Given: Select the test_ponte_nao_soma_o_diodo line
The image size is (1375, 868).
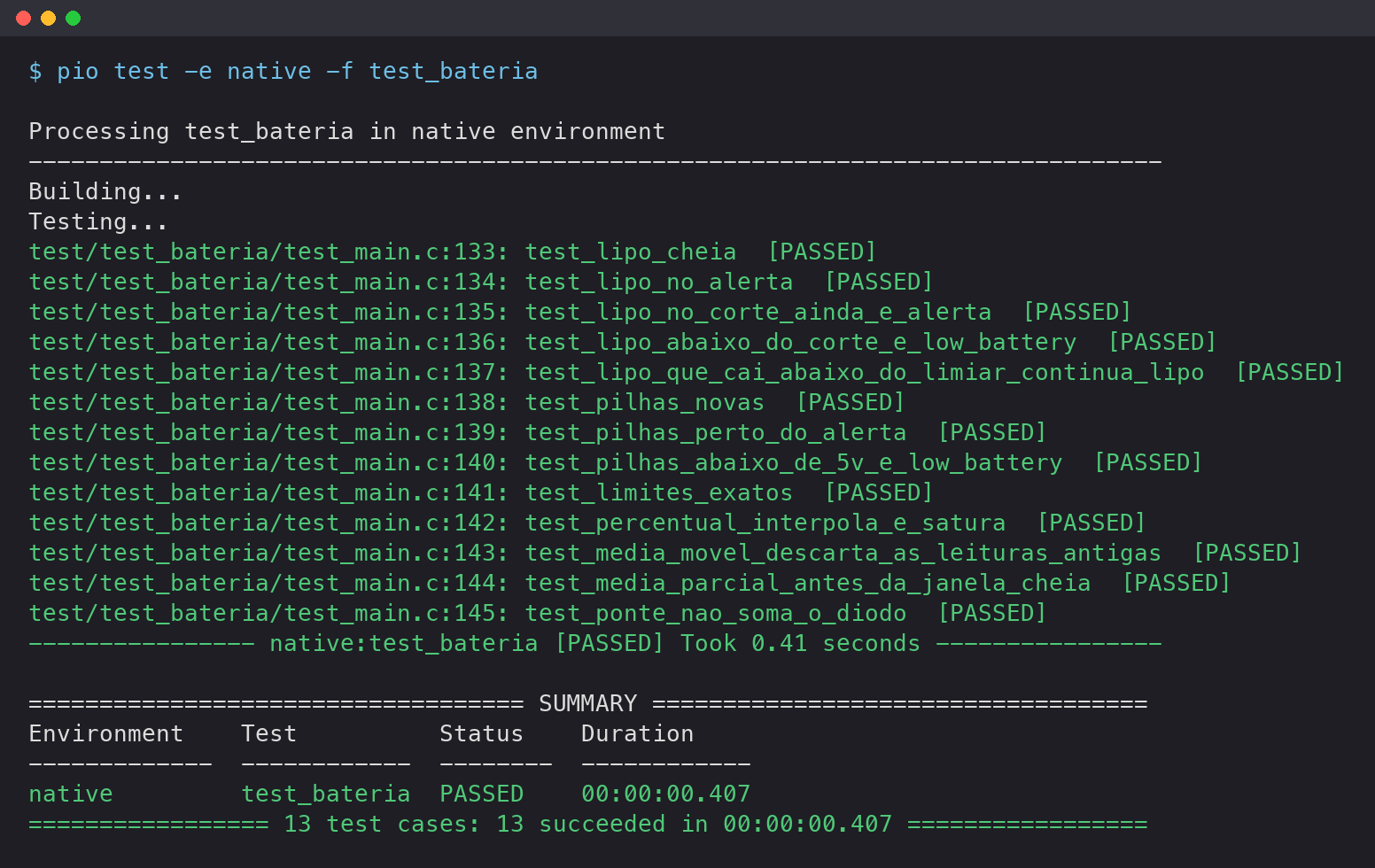Looking at the screenshot, I should point(538,613).
